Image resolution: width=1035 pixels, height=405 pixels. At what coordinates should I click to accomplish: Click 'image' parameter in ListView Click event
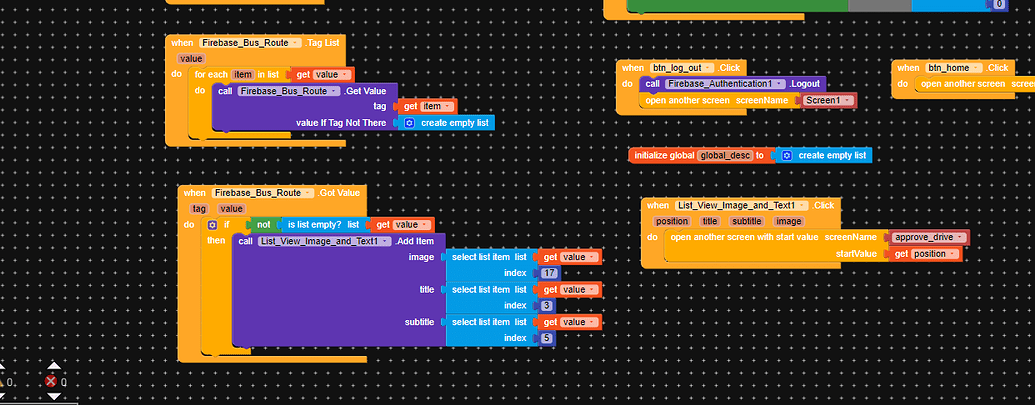point(788,222)
